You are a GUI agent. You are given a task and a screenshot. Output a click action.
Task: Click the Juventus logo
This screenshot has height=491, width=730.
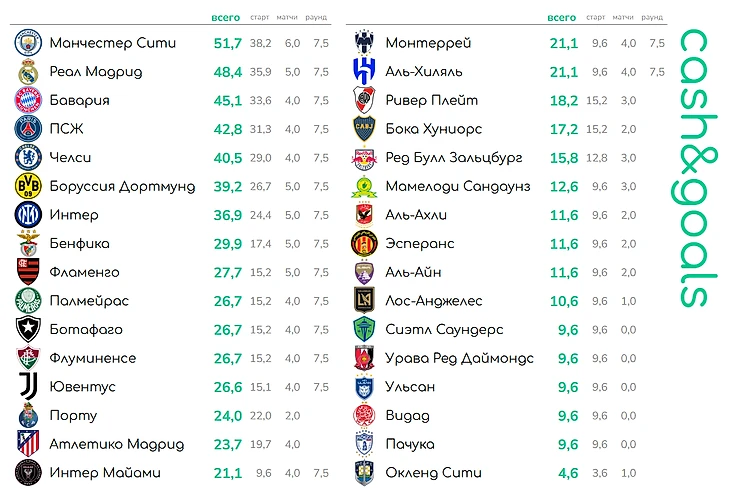pos(28,386)
